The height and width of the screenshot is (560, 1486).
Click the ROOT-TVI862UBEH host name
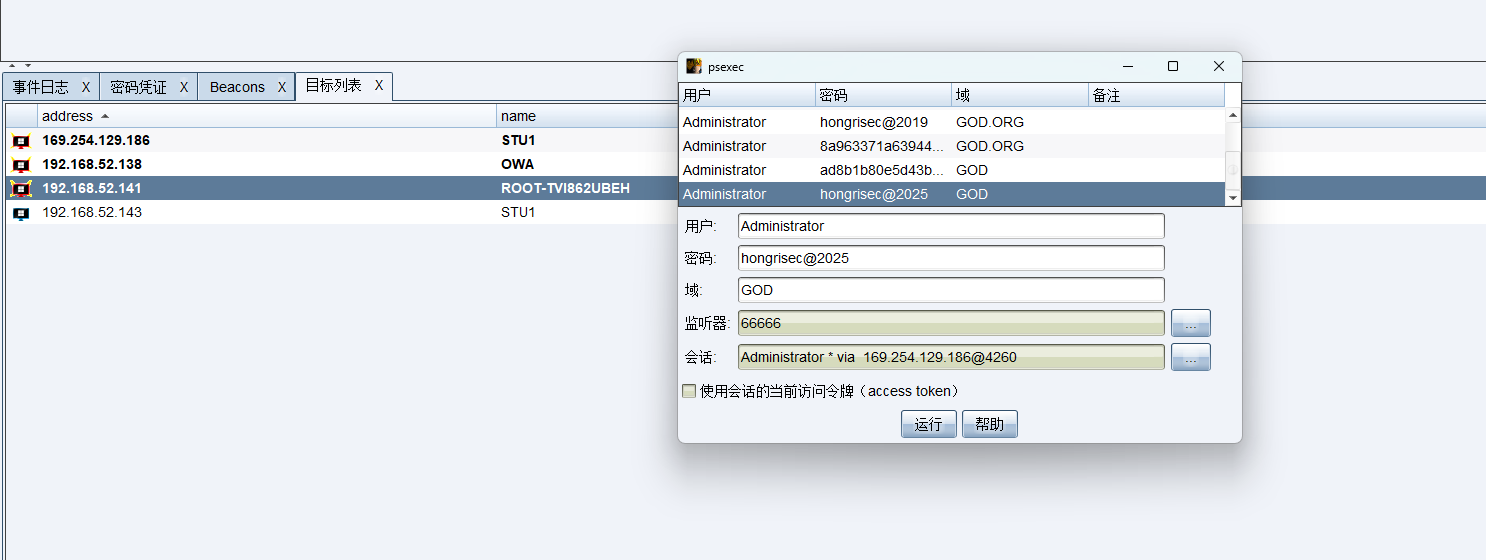(x=566, y=189)
